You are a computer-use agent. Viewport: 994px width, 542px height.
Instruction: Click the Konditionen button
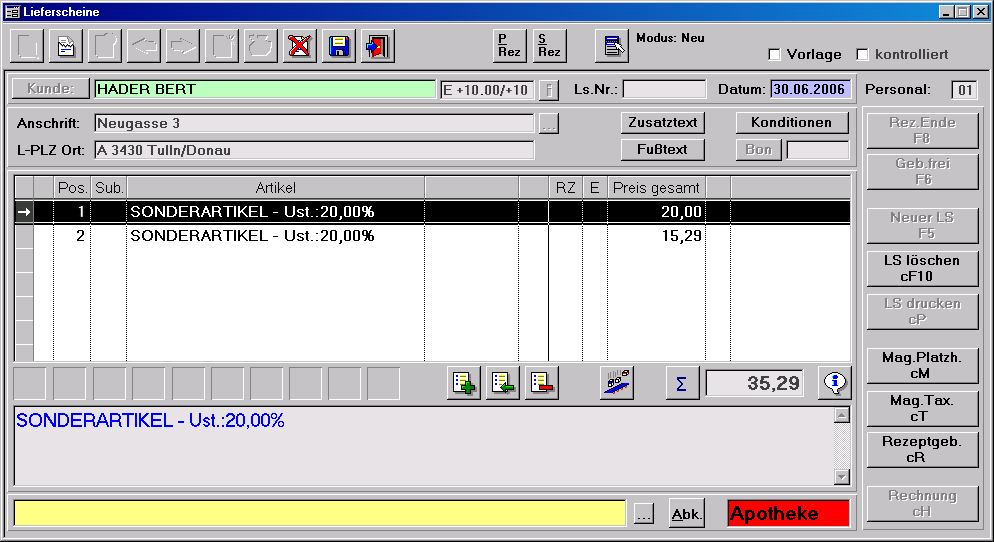click(792, 123)
